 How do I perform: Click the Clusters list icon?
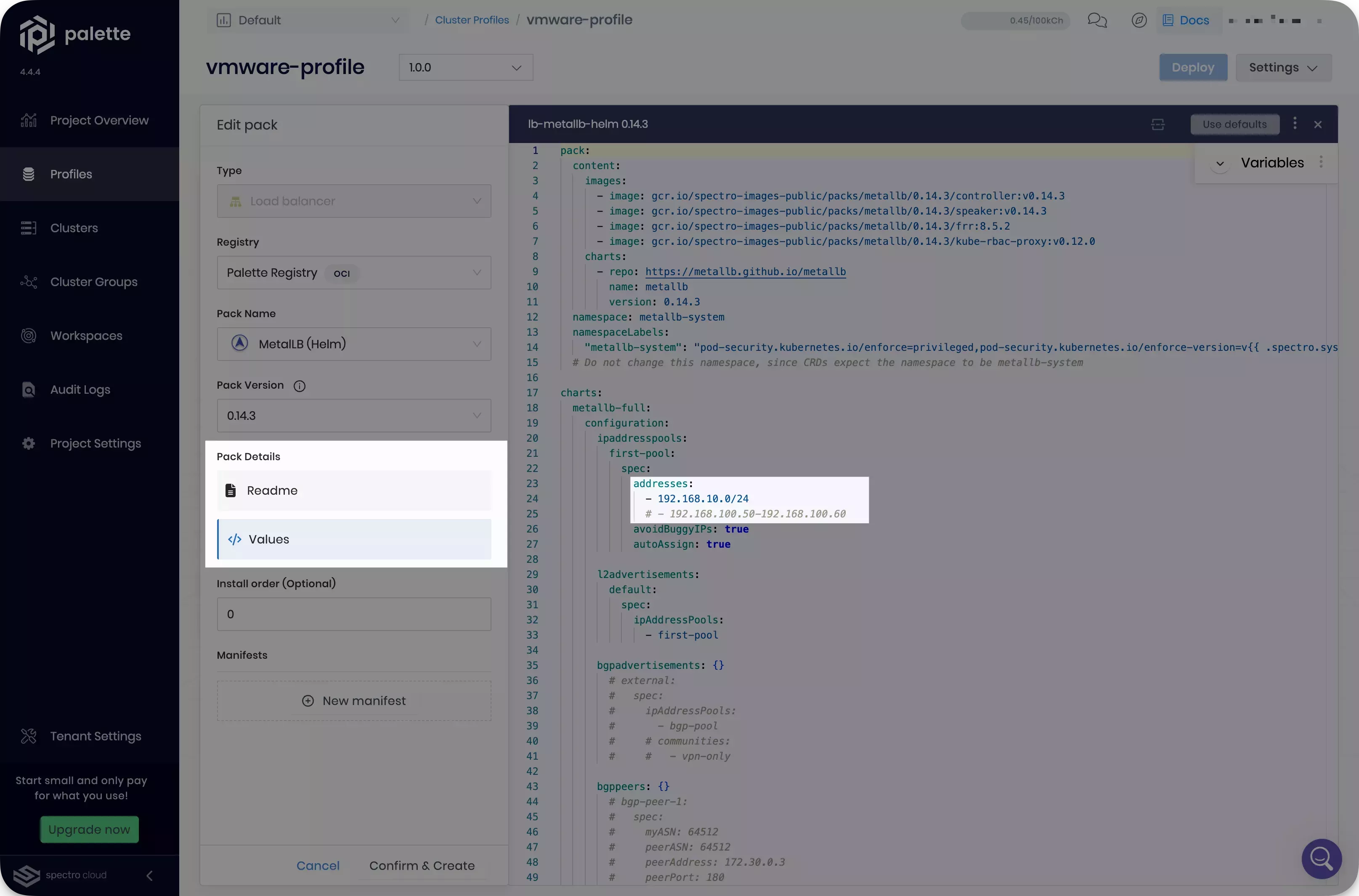(x=29, y=228)
